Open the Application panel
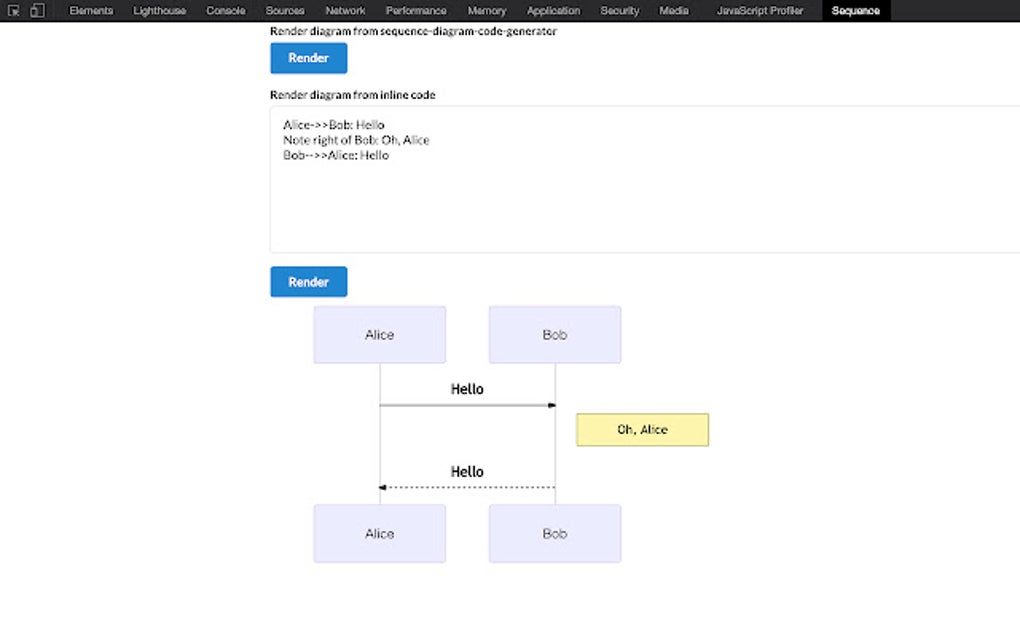Image resolution: width=1020 pixels, height=638 pixels. tap(553, 10)
